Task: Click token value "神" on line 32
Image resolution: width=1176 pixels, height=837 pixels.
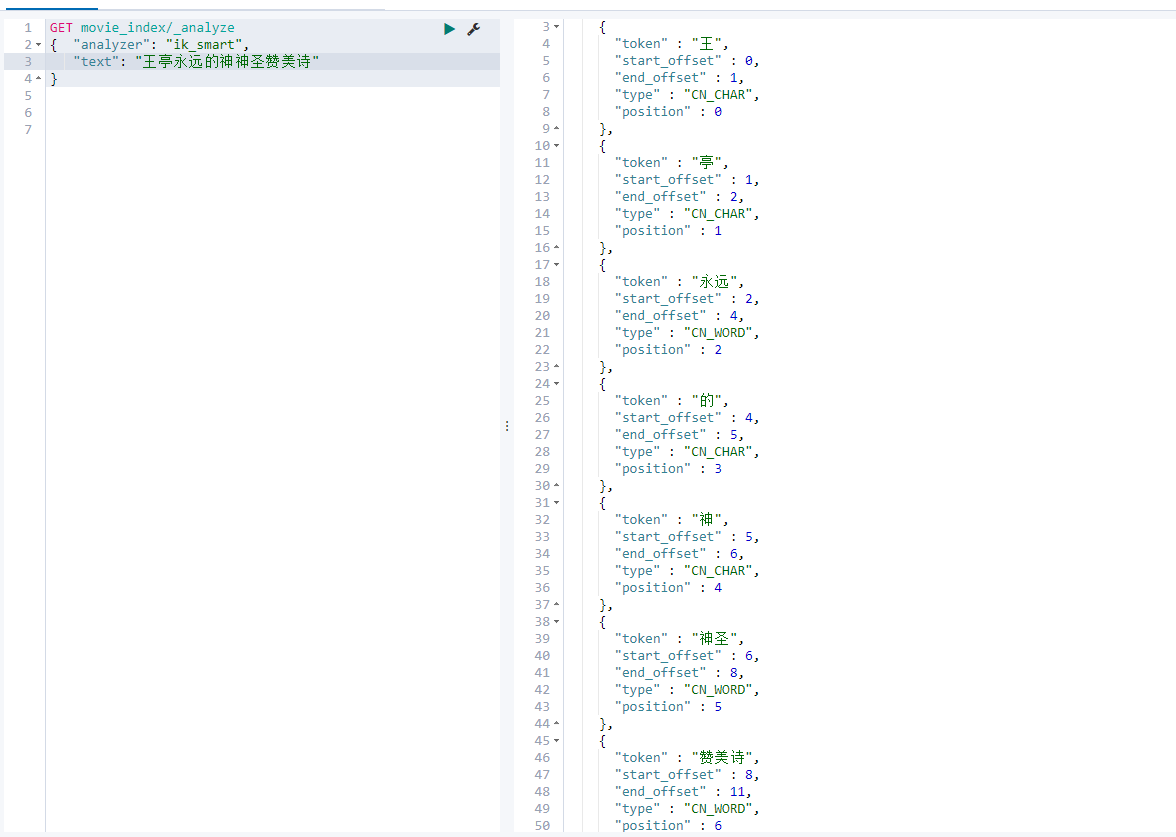Action: [x=706, y=520]
